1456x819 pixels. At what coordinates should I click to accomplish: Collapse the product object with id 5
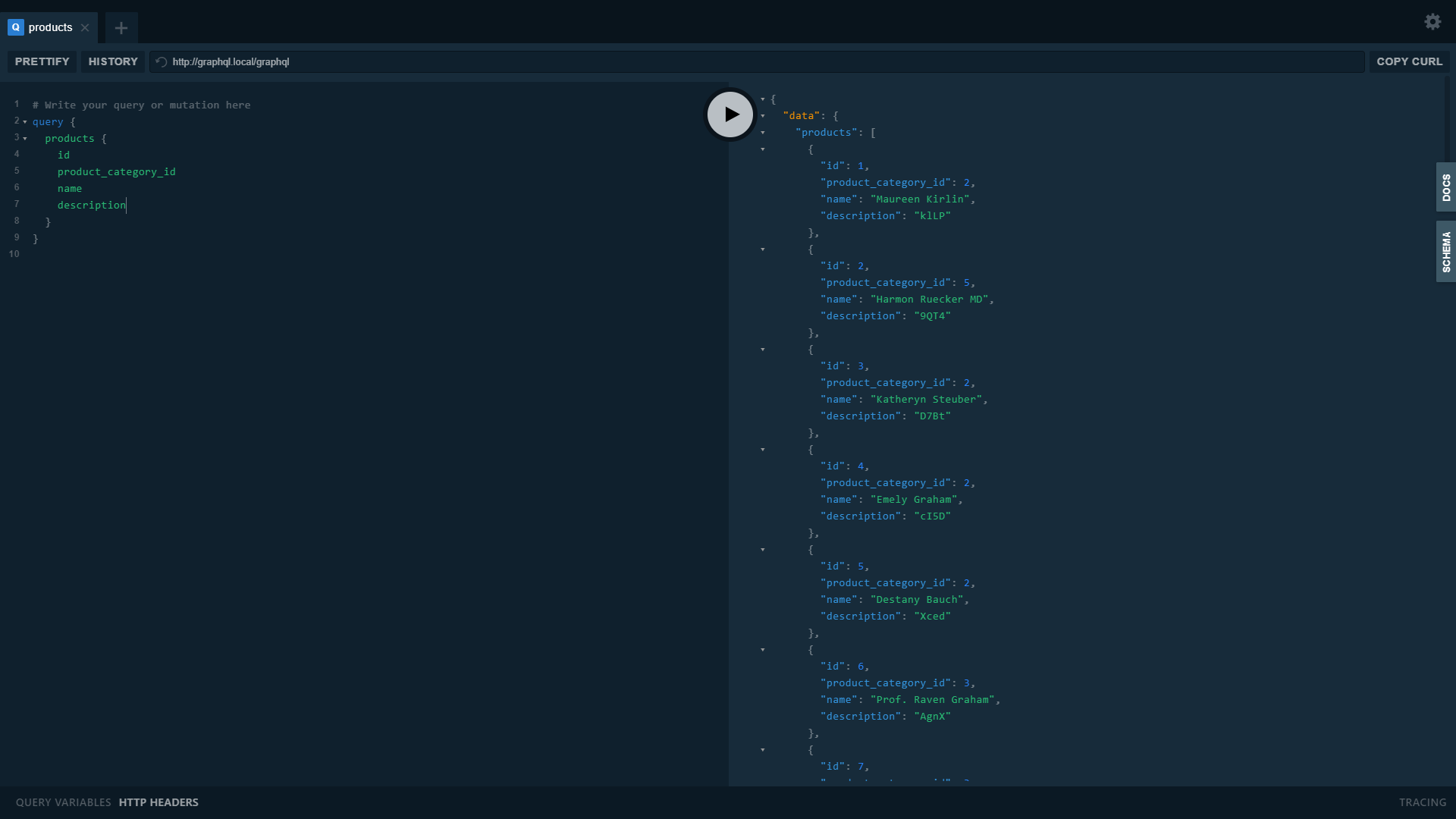pos(762,550)
